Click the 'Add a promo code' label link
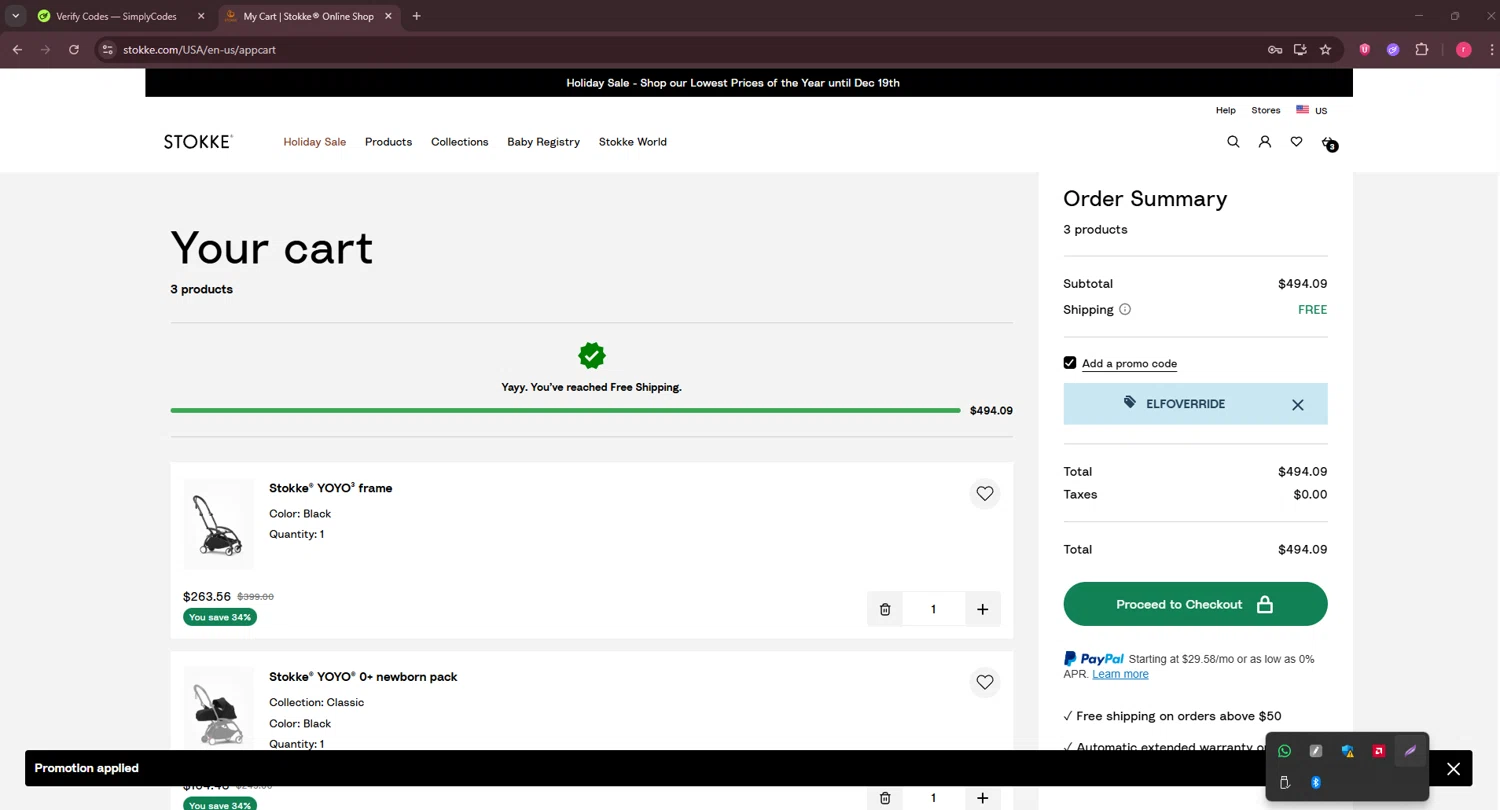This screenshot has height=810, width=1500. pos(1129,364)
